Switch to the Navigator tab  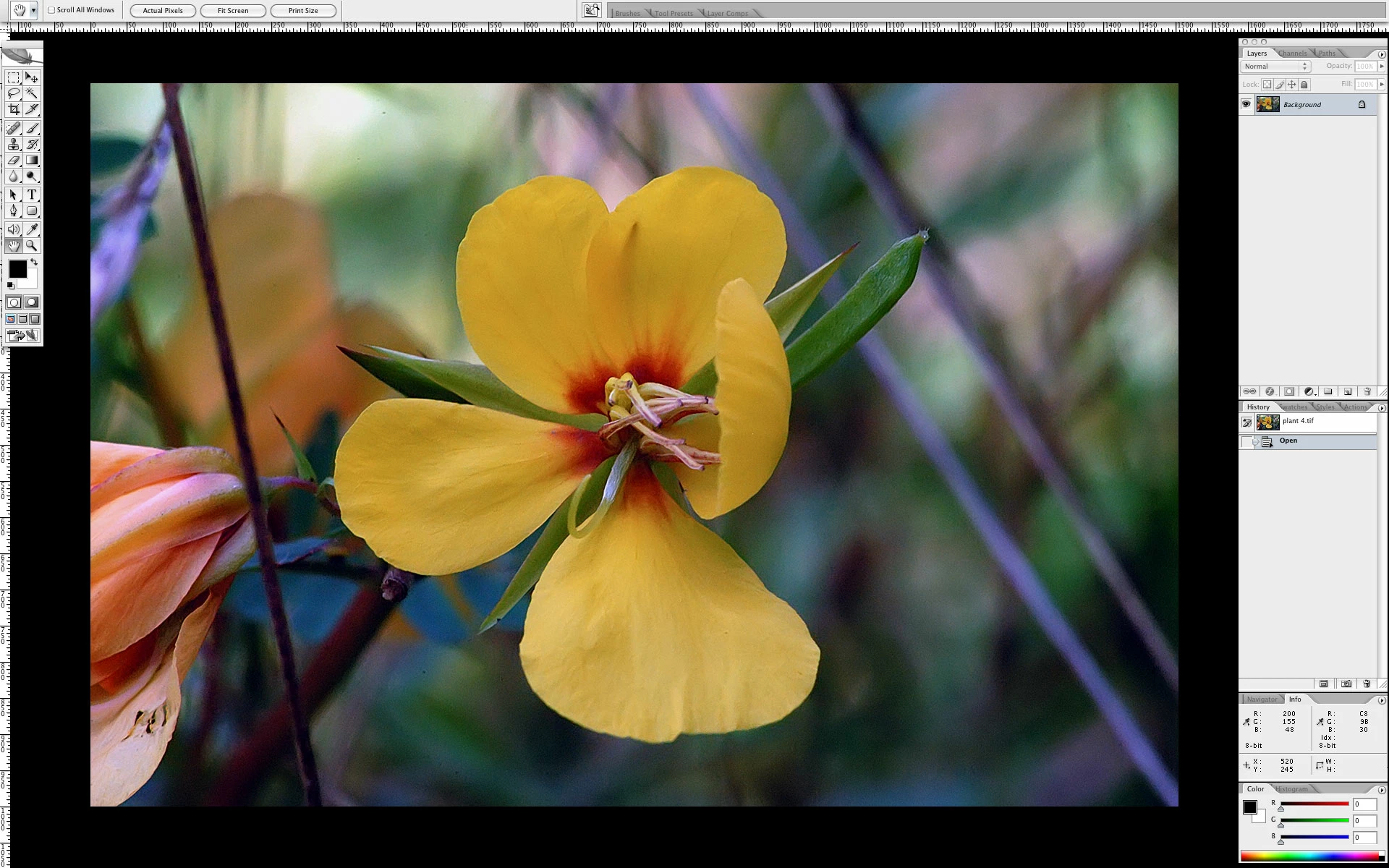click(x=1262, y=699)
